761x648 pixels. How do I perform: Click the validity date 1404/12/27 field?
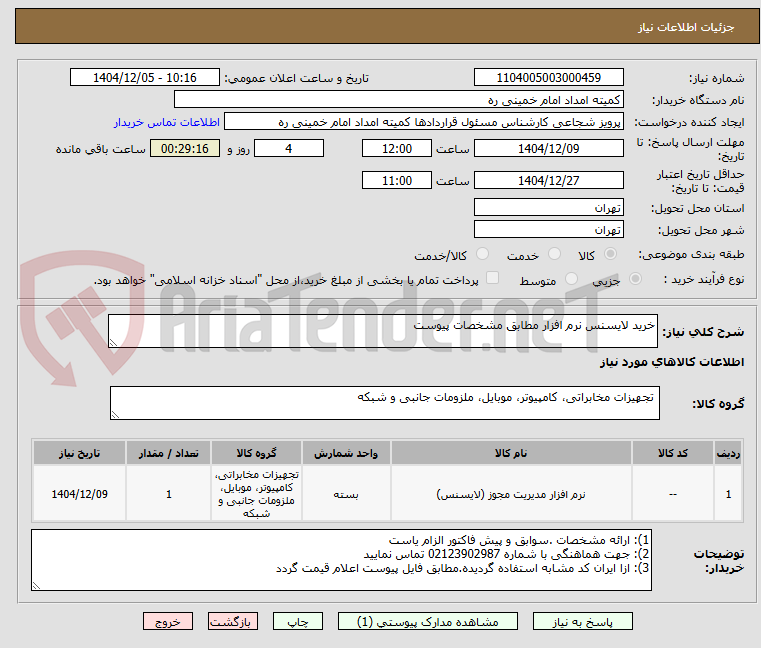pos(548,181)
